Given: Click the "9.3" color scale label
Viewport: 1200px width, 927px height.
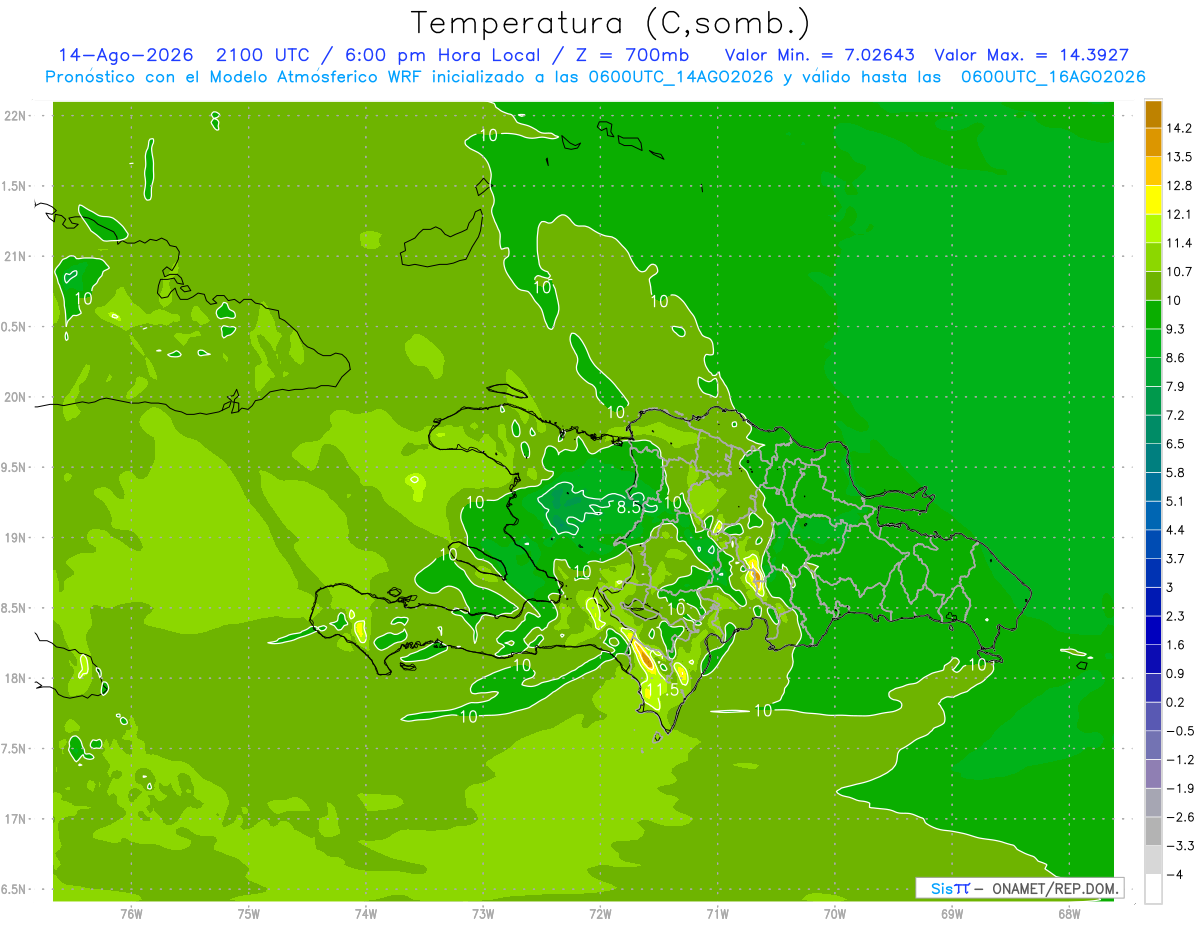Looking at the screenshot, I should (1175, 329).
